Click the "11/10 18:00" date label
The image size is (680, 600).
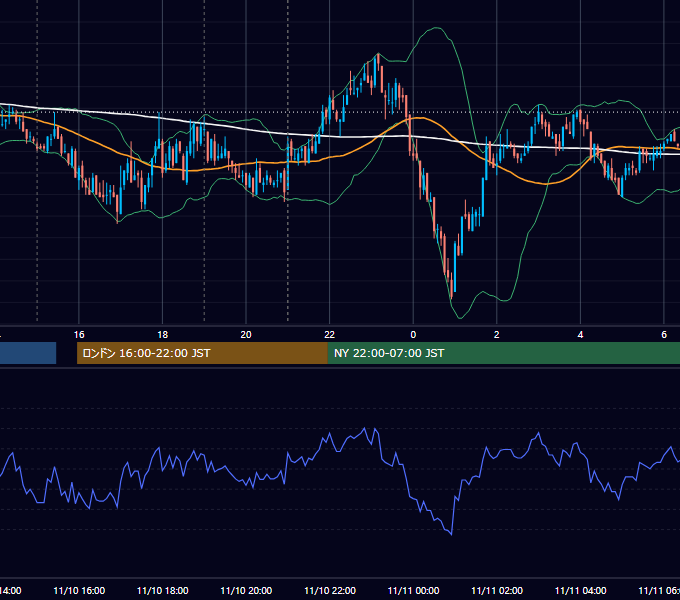click(x=163, y=591)
